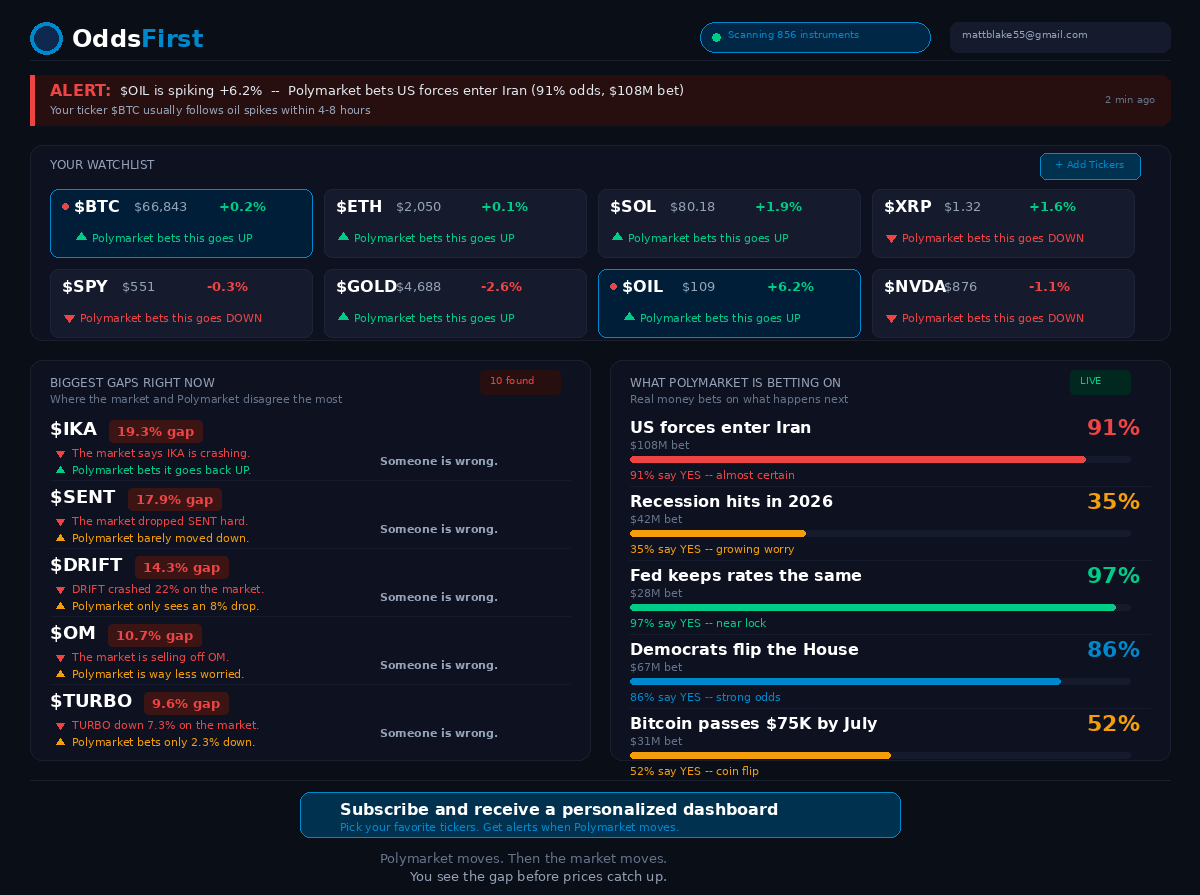Click the Fed keeps rates the same bar
Viewport: 1200px width, 895px height.
pyautogui.click(x=880, y=608)
